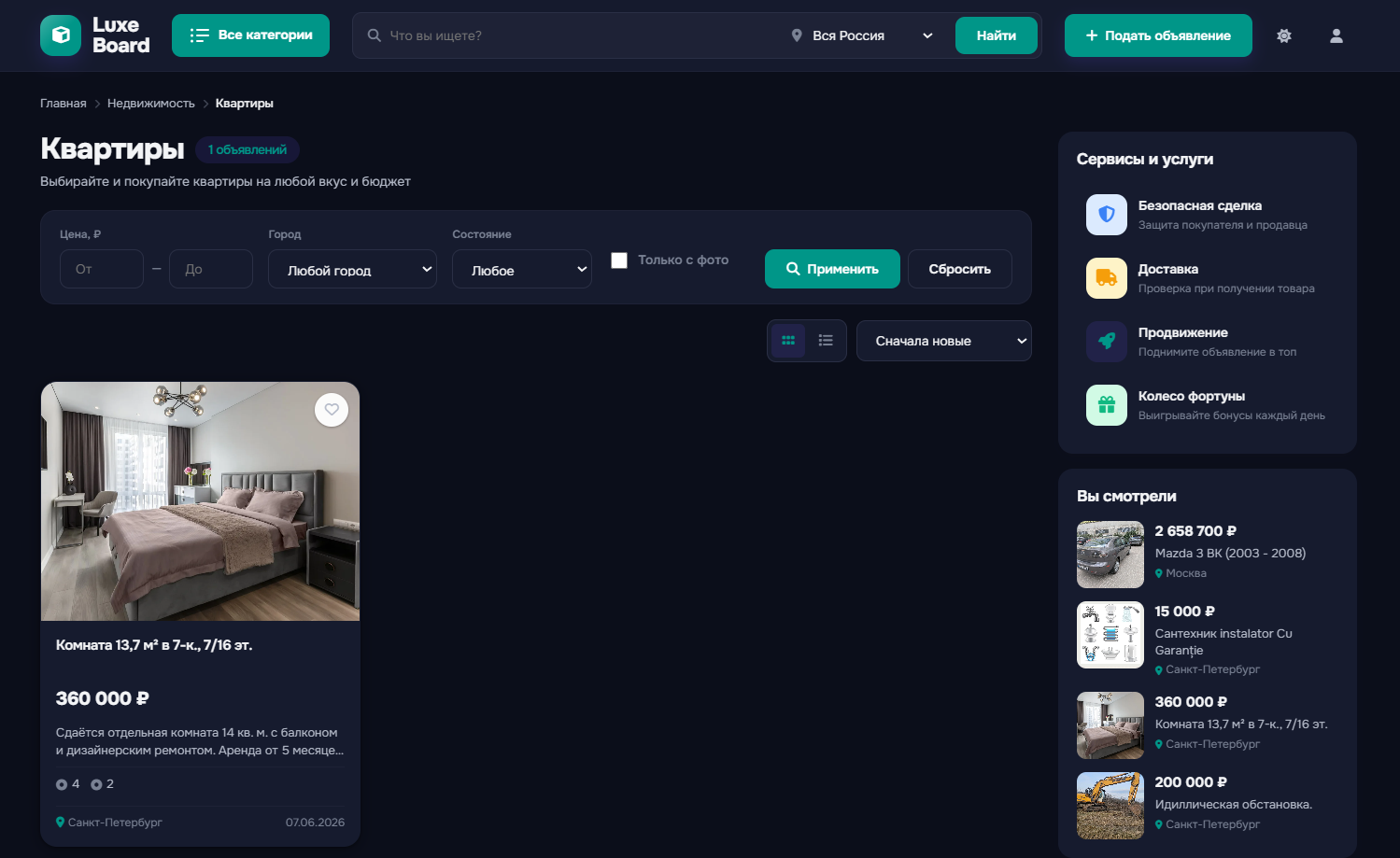Click Mazda 3 BK (2003 - 2008) title
The width and height of the screenshot is (1400, 858).
click(x=1230, y=554)
